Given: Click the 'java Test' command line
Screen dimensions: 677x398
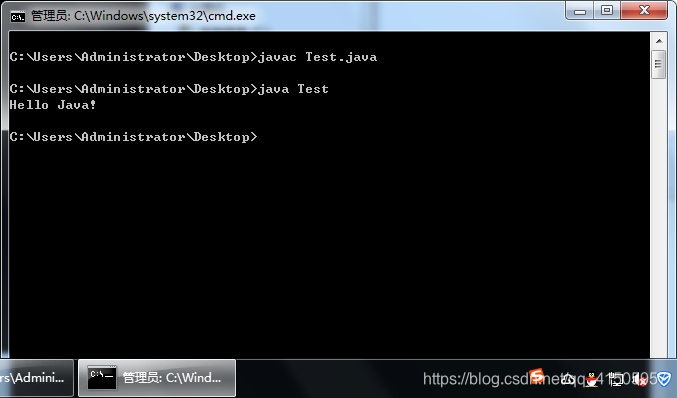Looking at the screenshot, I should coord(169,89).
